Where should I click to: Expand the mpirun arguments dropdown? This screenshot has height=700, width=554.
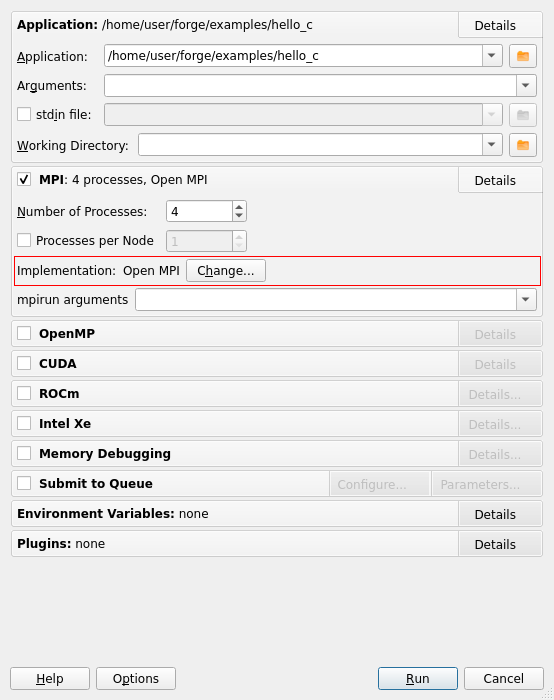click(x=526, y=300)
